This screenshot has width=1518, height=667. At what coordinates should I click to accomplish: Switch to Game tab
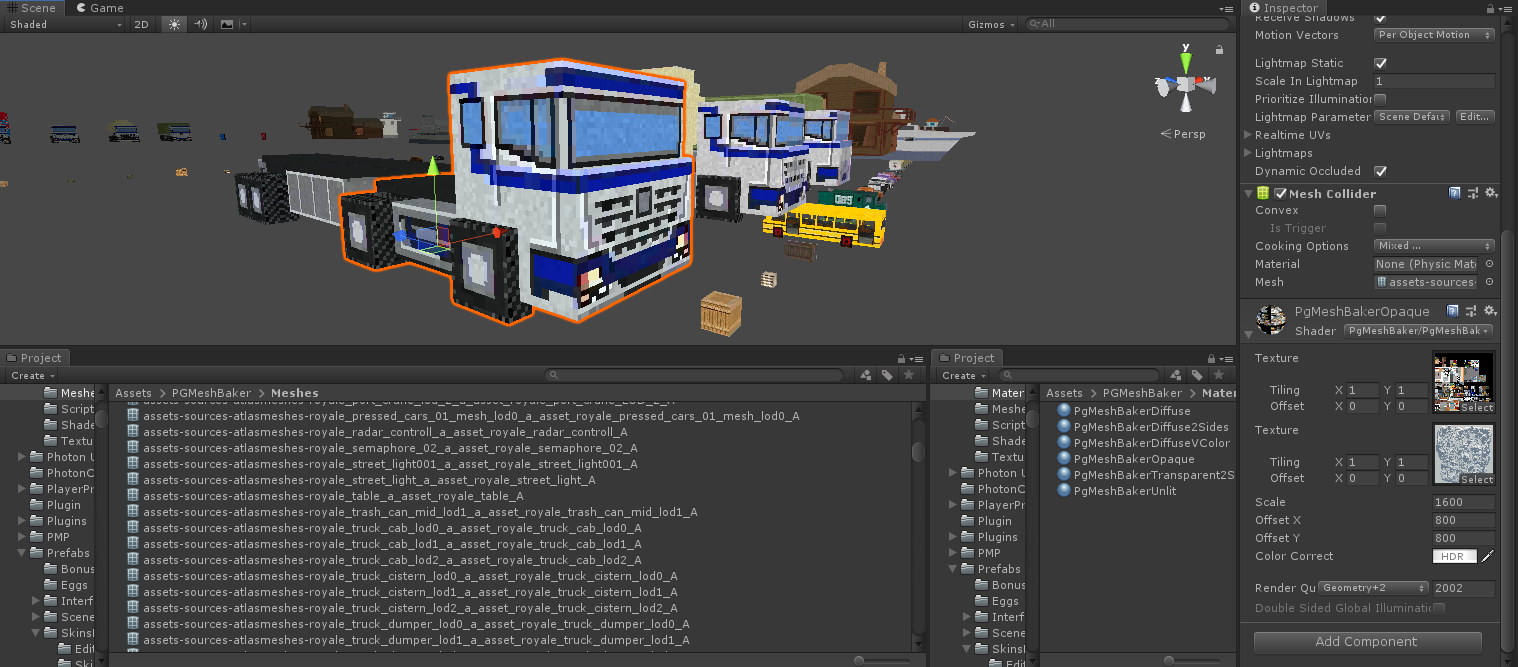98,7
